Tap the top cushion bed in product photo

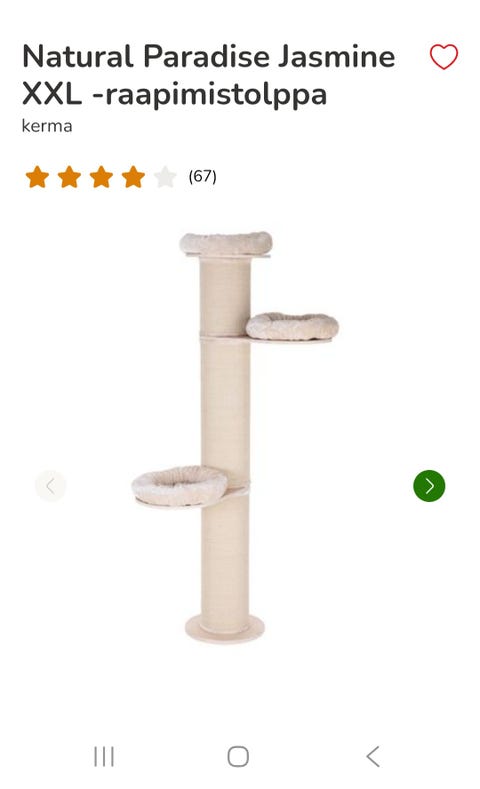(x=226, y=243)
